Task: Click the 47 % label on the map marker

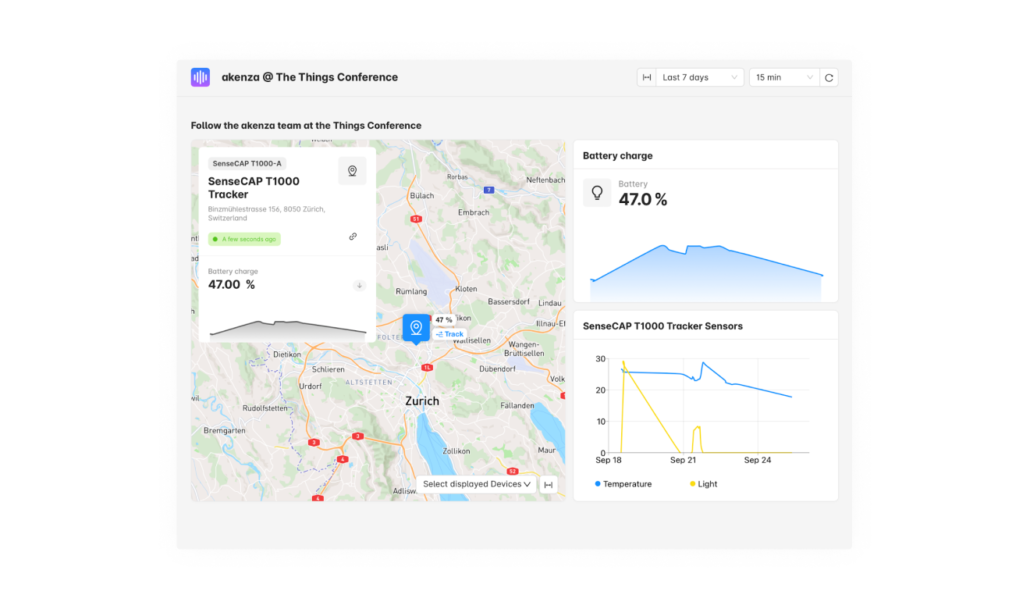Action: 444,320
